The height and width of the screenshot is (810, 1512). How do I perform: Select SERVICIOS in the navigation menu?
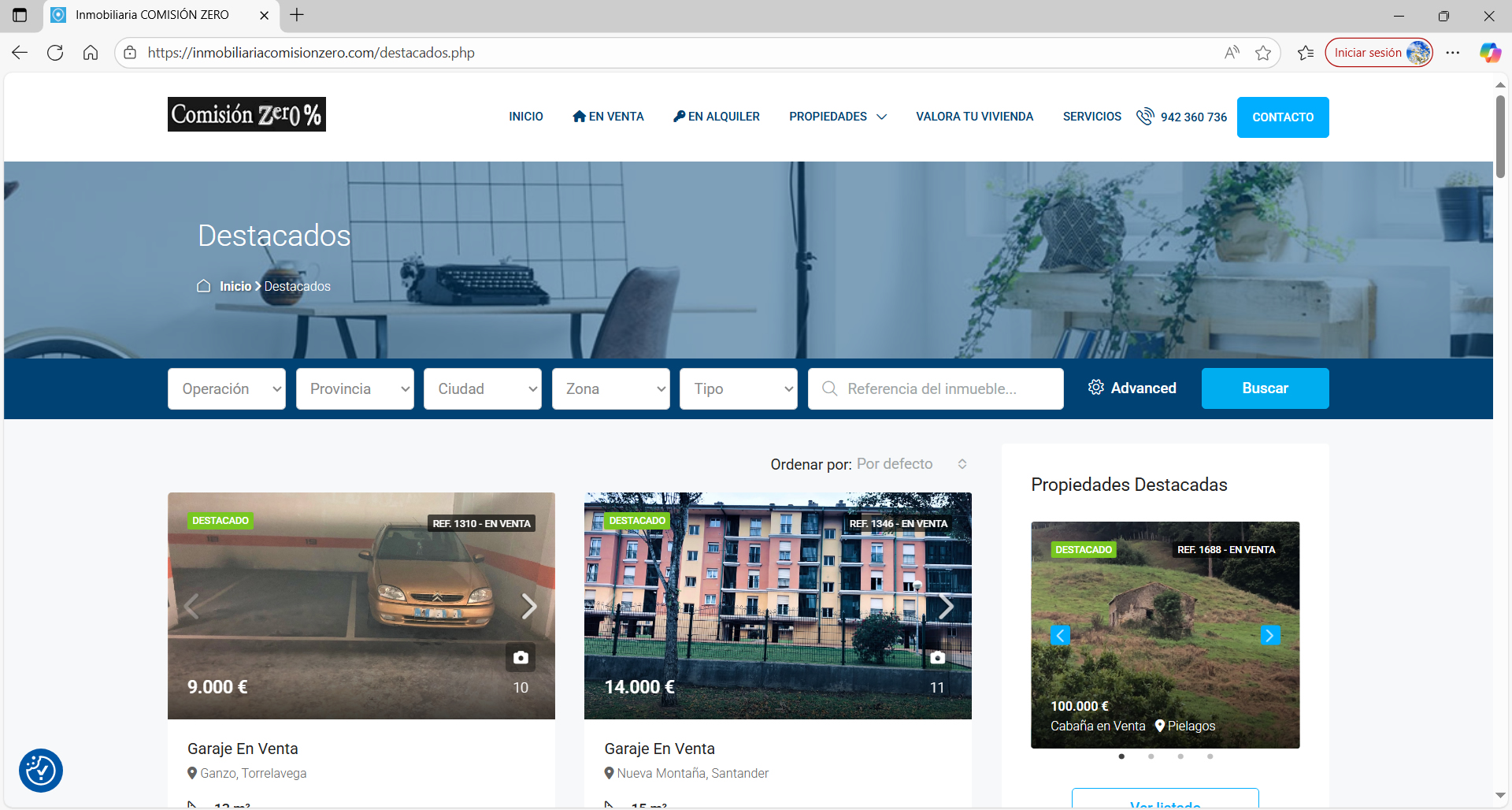click(x=1091, y=116)
